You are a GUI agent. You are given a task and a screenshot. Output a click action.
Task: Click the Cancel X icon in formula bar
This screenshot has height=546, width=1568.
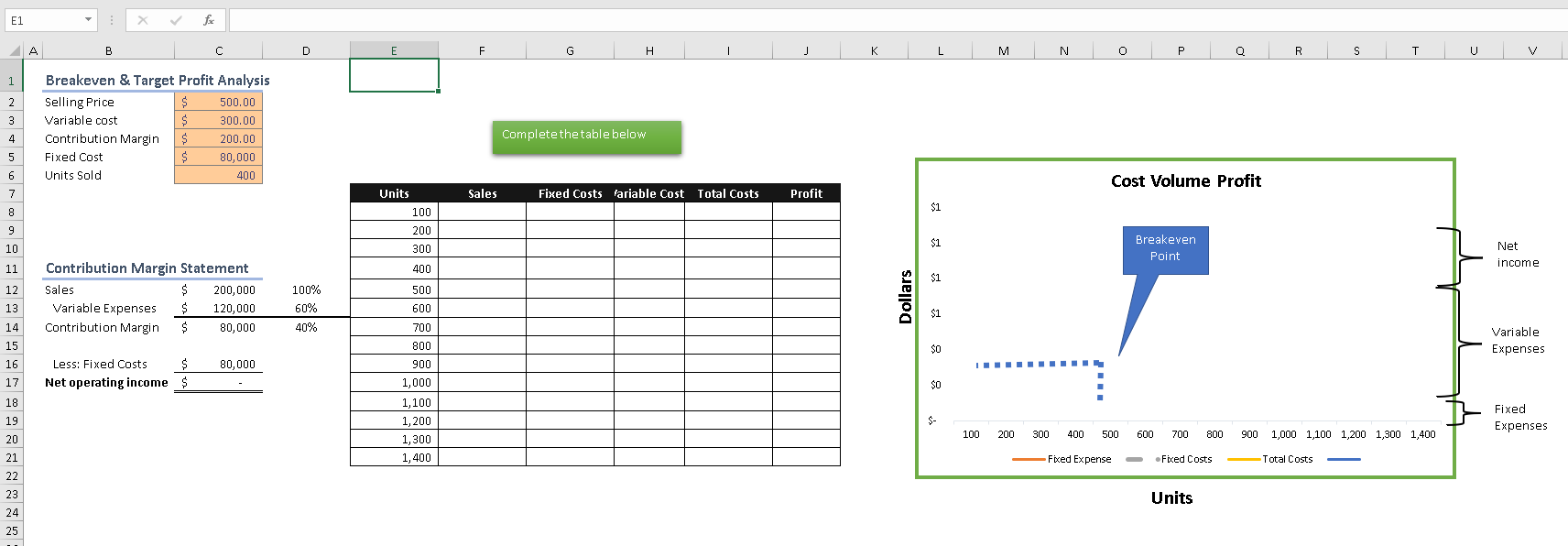point(143,20)
